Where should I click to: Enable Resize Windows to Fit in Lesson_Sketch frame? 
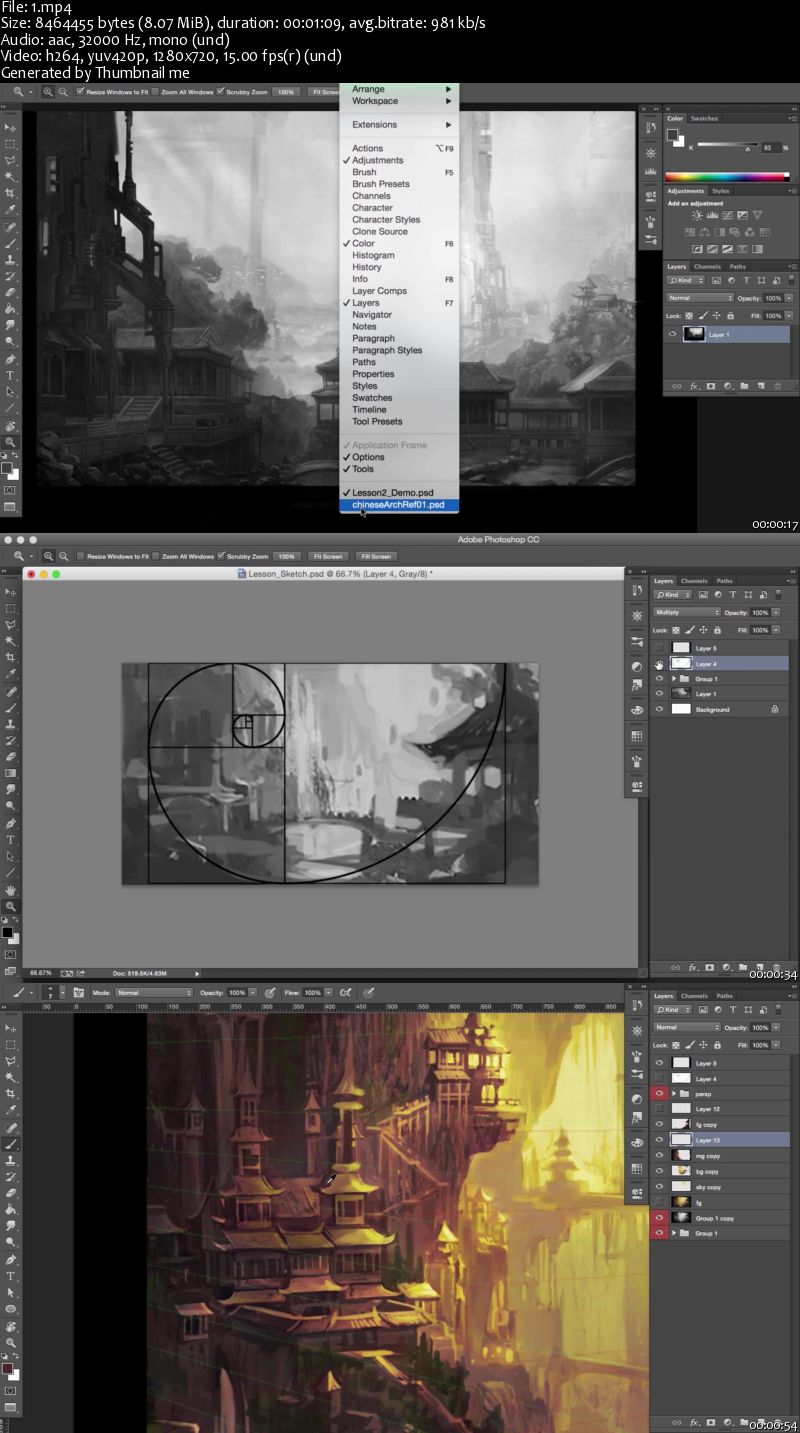81,556
